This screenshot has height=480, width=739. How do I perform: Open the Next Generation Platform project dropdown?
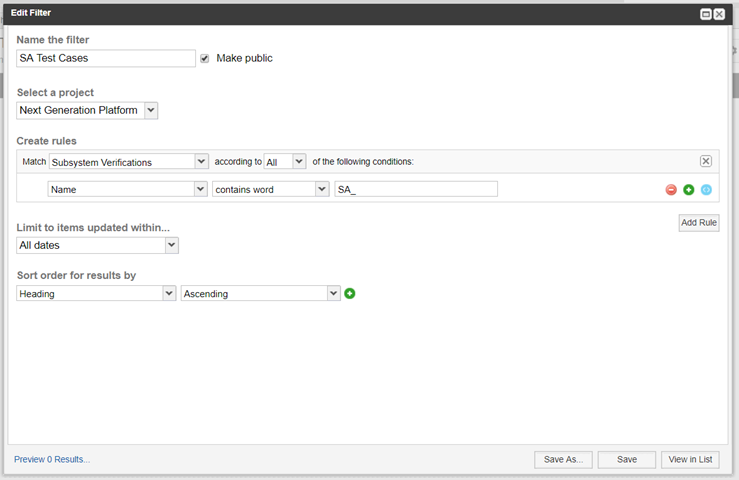87,110
